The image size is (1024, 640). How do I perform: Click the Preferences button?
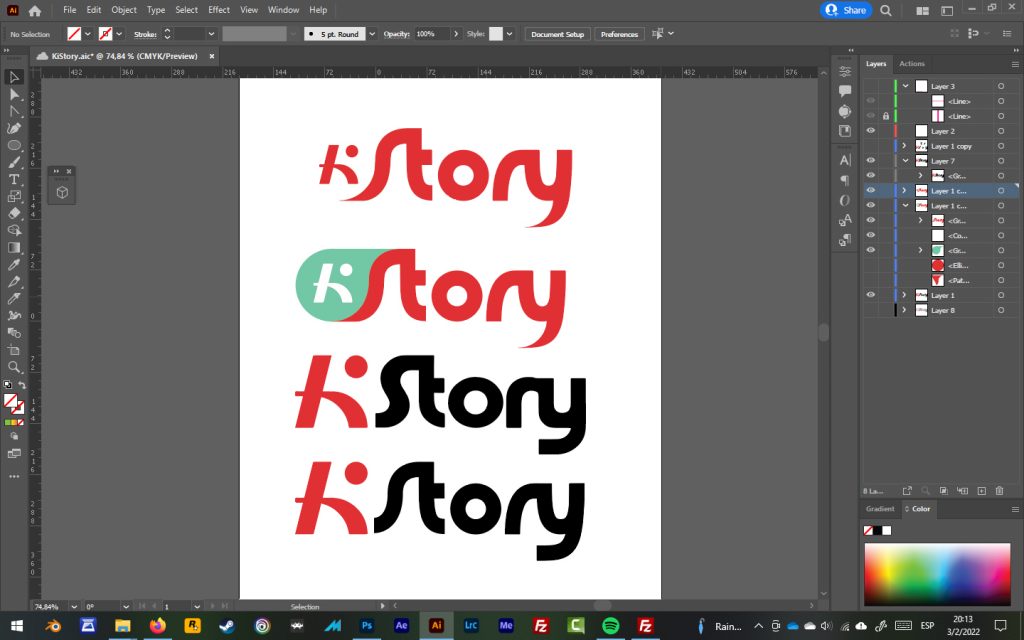(619, 34)
